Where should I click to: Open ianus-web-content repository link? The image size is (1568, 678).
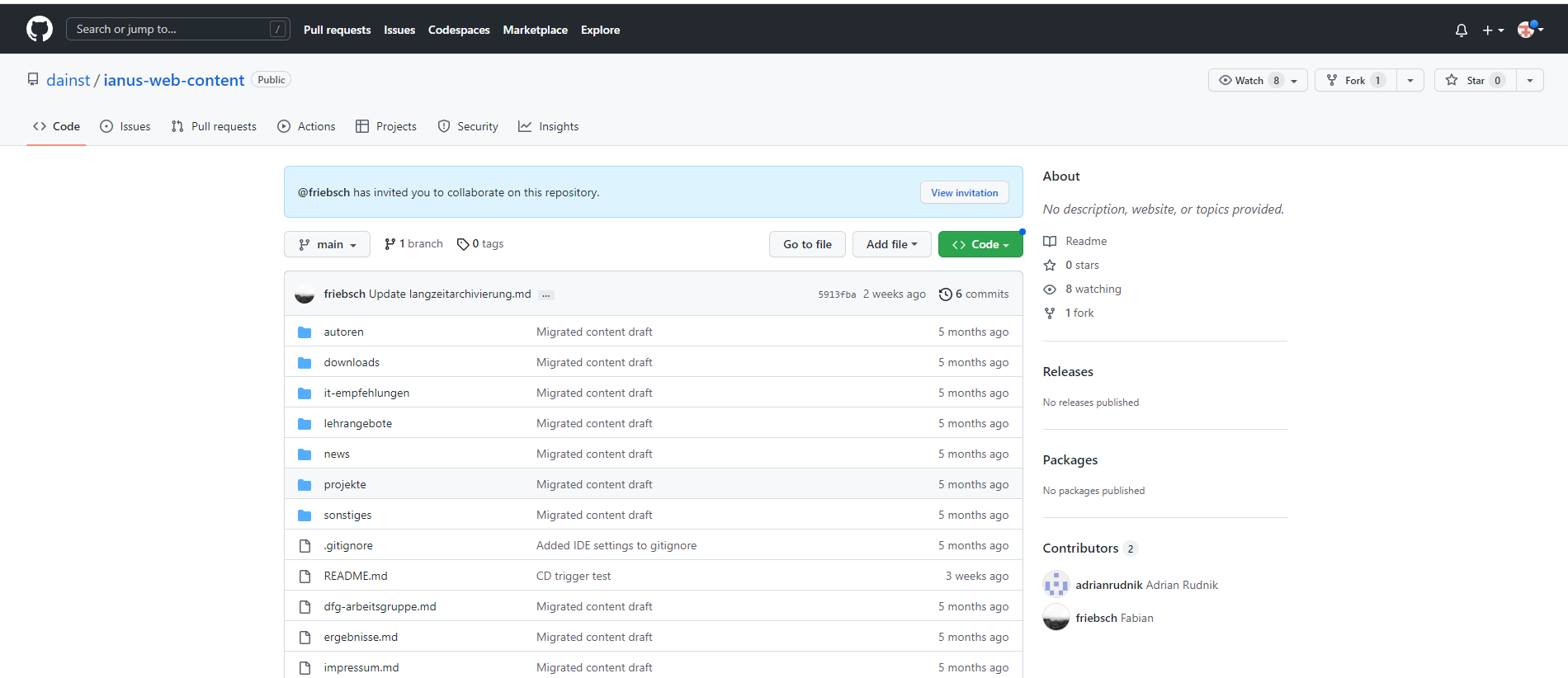173,80
